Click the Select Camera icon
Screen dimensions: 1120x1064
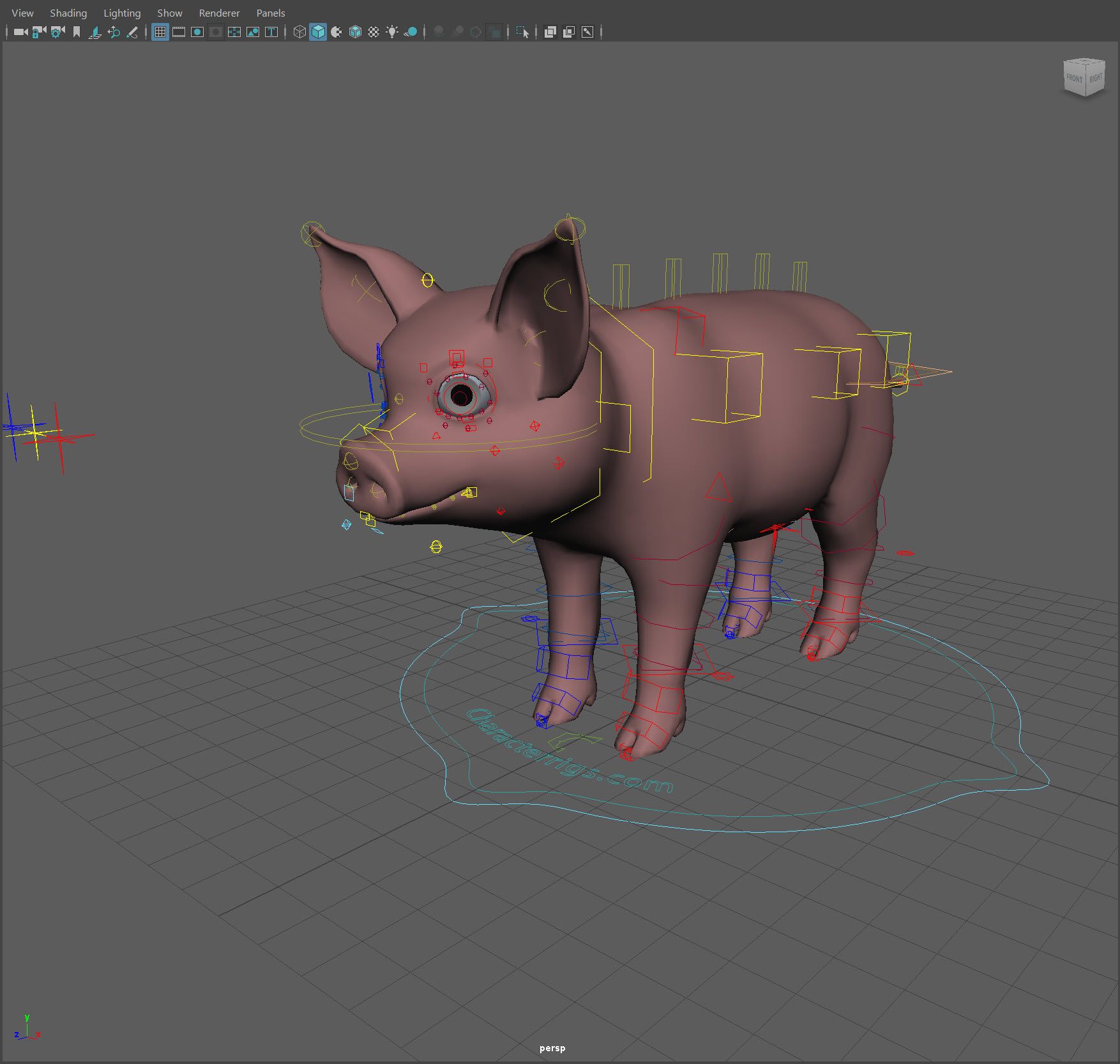coord(20,32)
